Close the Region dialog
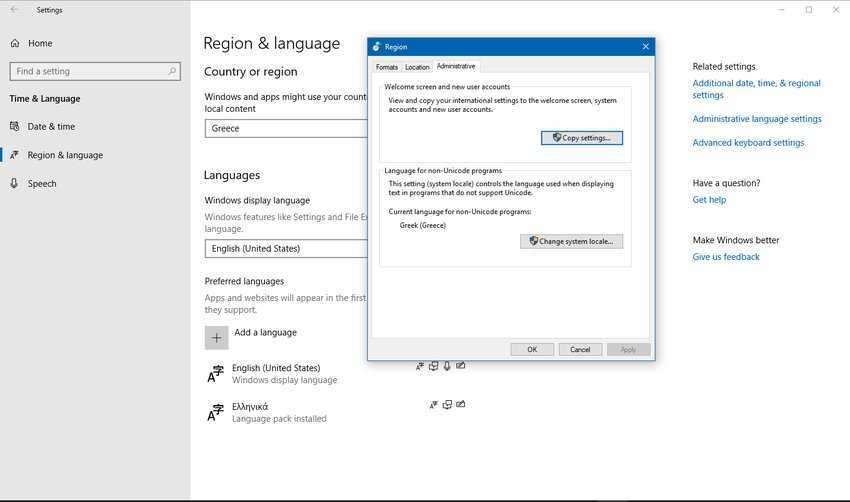Image resolution: width=850 pixels, height=502 pixels. (646, 47)
